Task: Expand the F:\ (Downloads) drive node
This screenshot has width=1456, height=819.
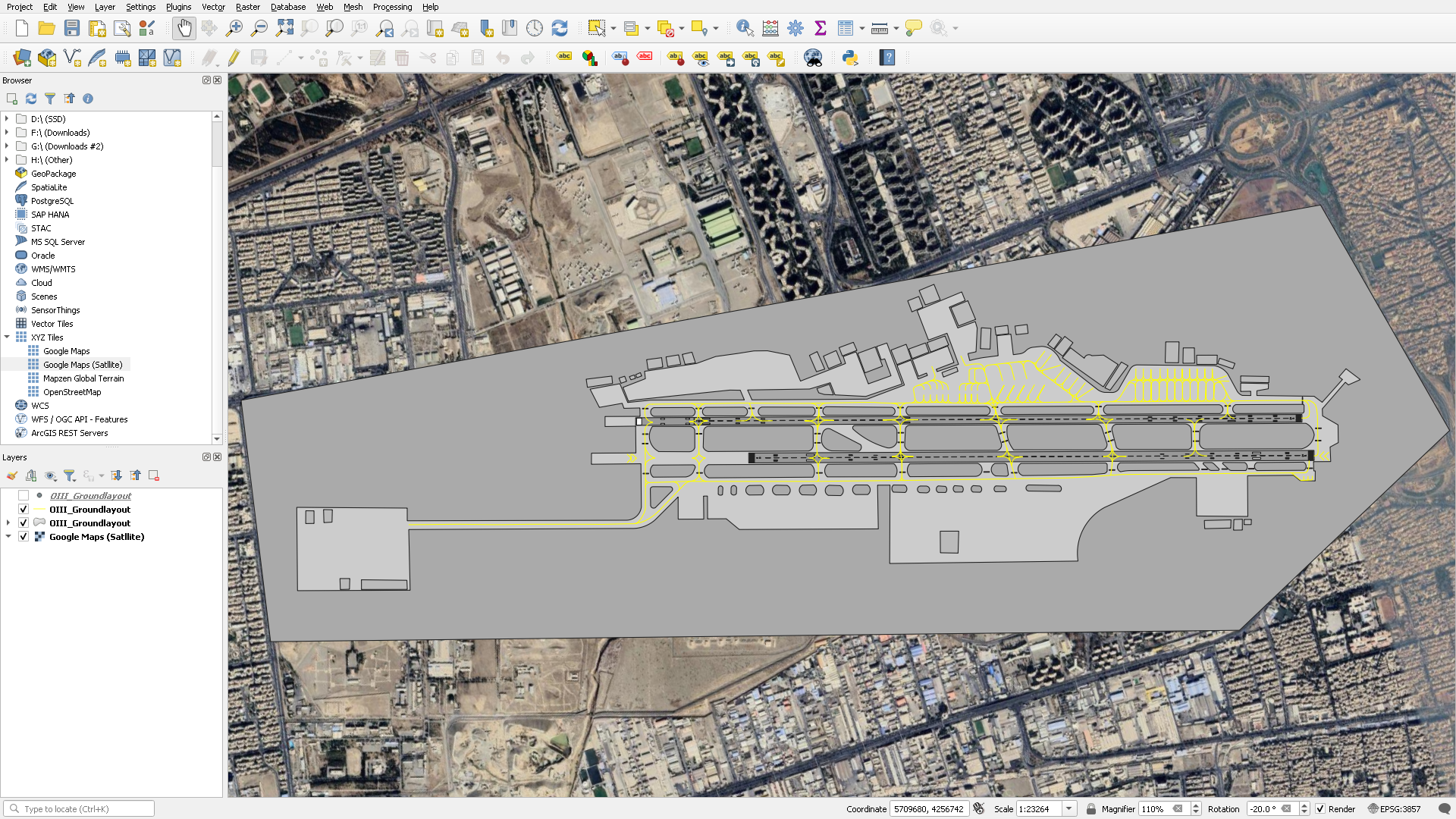Action: [7, 133]
